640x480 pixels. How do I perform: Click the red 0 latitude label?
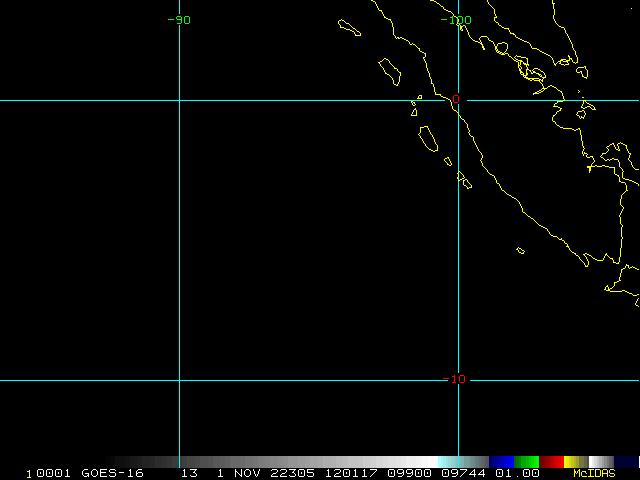[x=456, y=99]
